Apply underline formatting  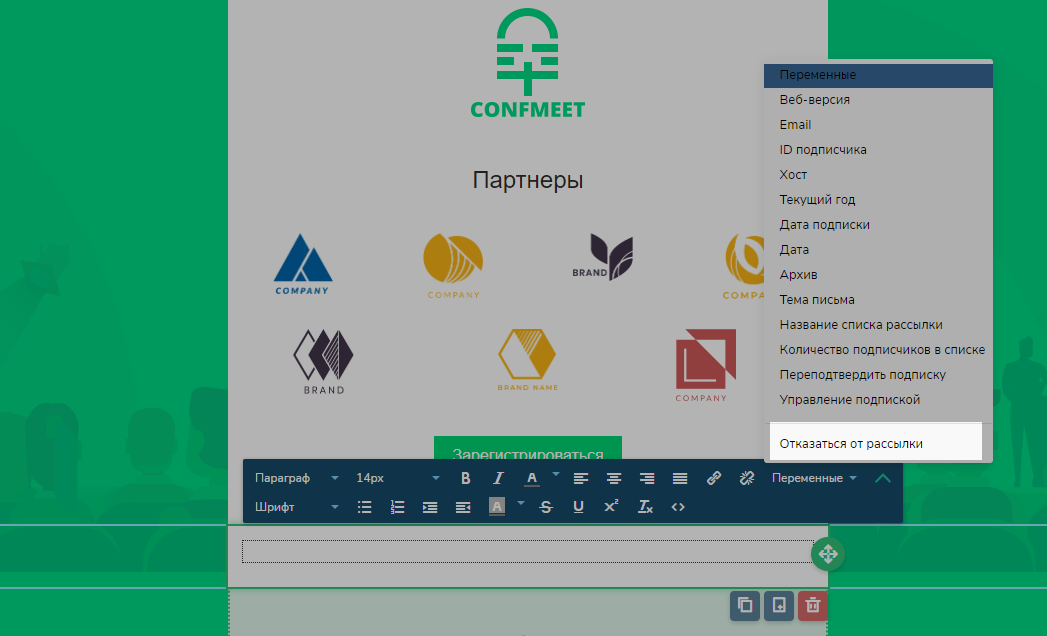[578, 507]
